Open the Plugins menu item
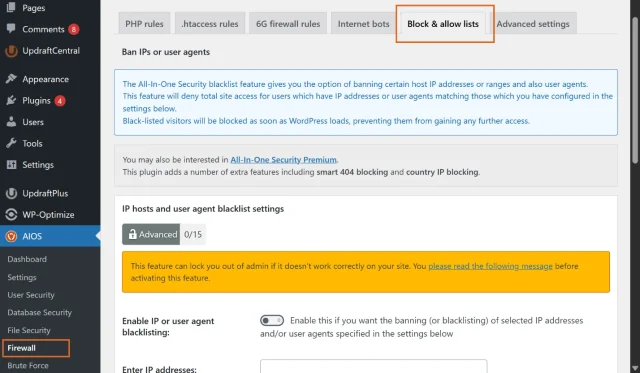Viewport: 640px width, 373px height. point(36,100)
